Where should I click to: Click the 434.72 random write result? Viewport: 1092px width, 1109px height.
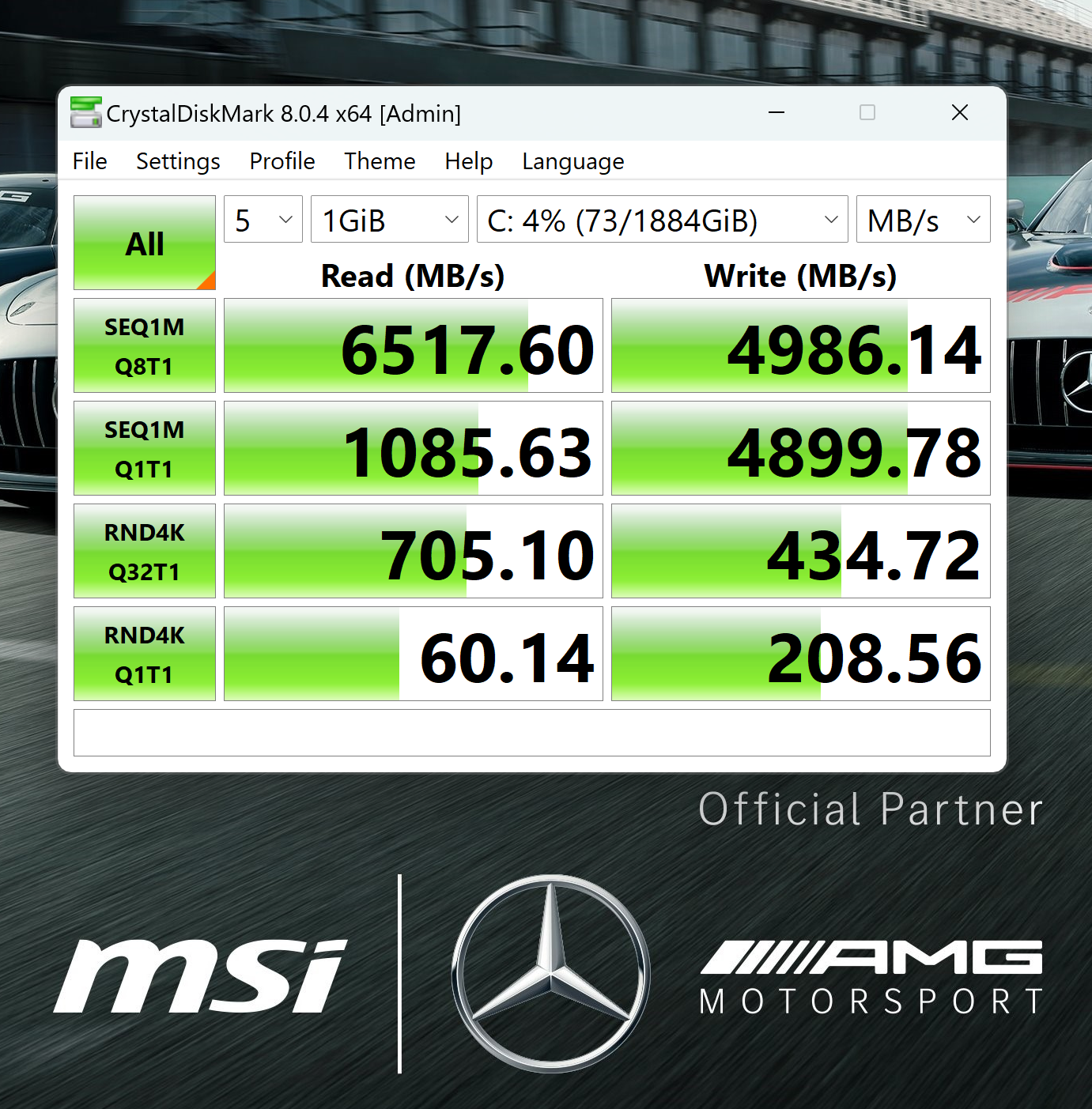pos(801,551)
